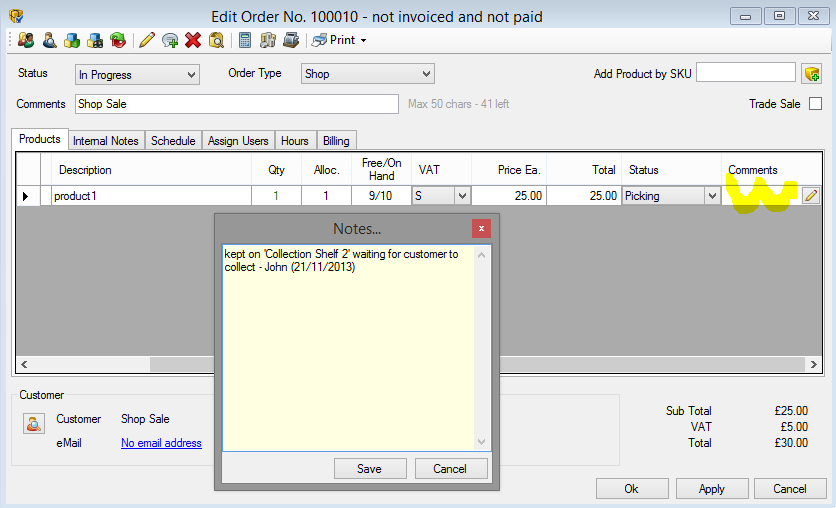836x508 pixels.
Task: Click the person with magnifier search icon
Action: 48,40
